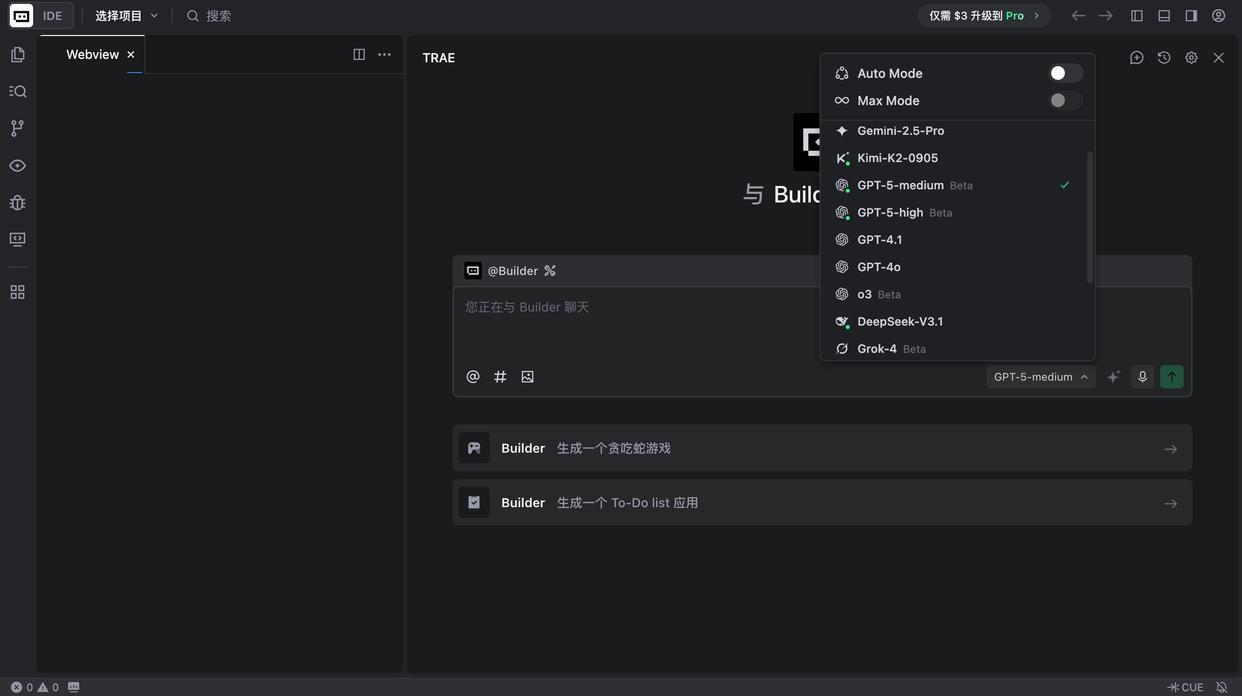
Task: Open the Debug bug icon in sidebar
Action: click(17, 203)
